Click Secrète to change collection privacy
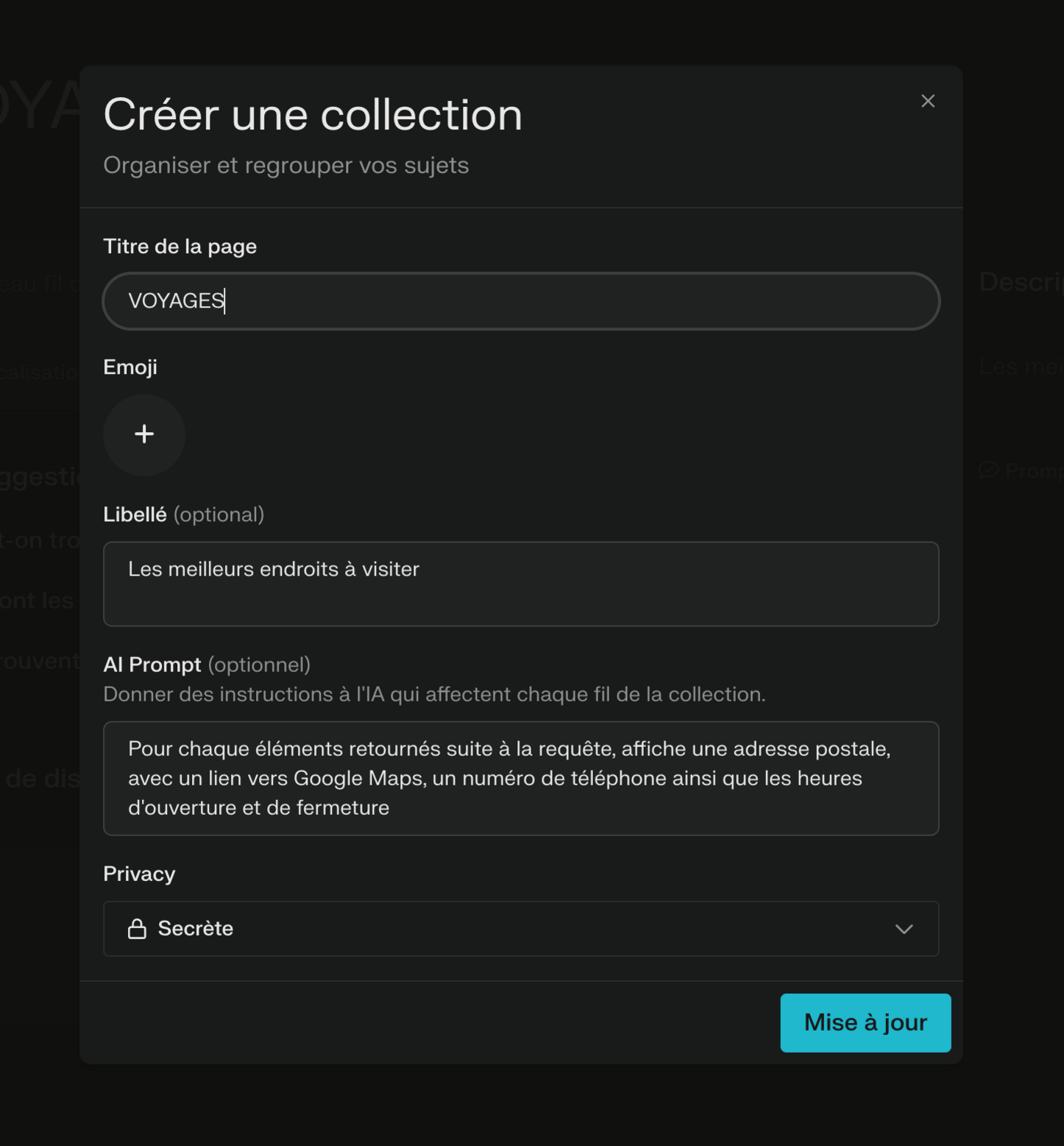The image size is (1064, 1146). [x=194, y=928]
